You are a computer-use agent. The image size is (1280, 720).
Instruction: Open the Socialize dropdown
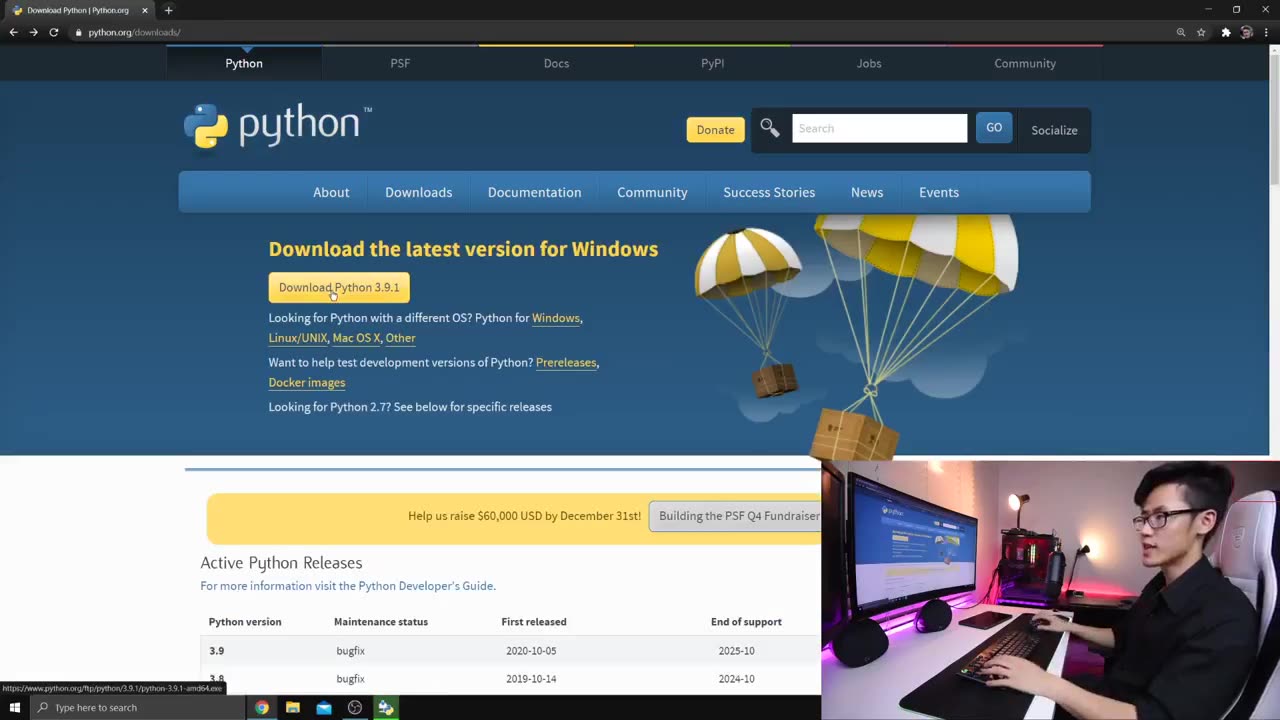coord(1054,130)
